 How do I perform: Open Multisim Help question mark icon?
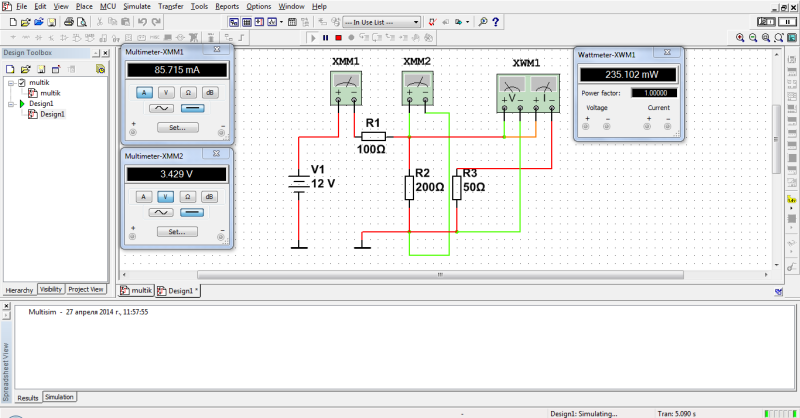[495, 22]
